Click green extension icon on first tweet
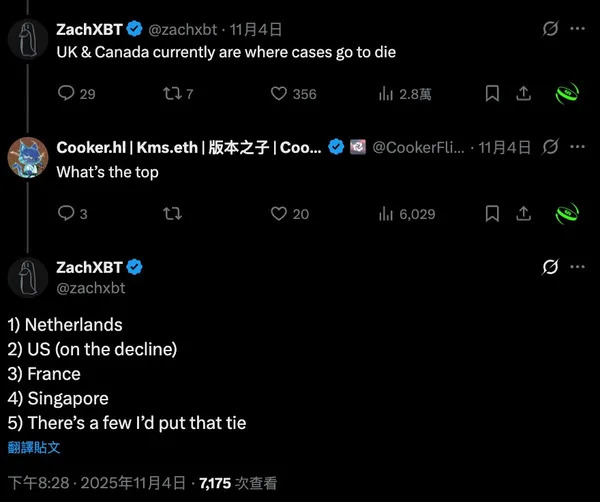Image resolution: width=600 pixels, height=502 pixels. (x=567, y=94)
